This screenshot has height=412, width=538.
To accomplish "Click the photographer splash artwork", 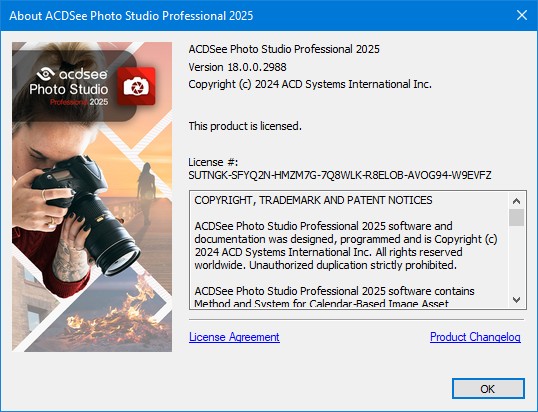I will [x=92, y=197].
